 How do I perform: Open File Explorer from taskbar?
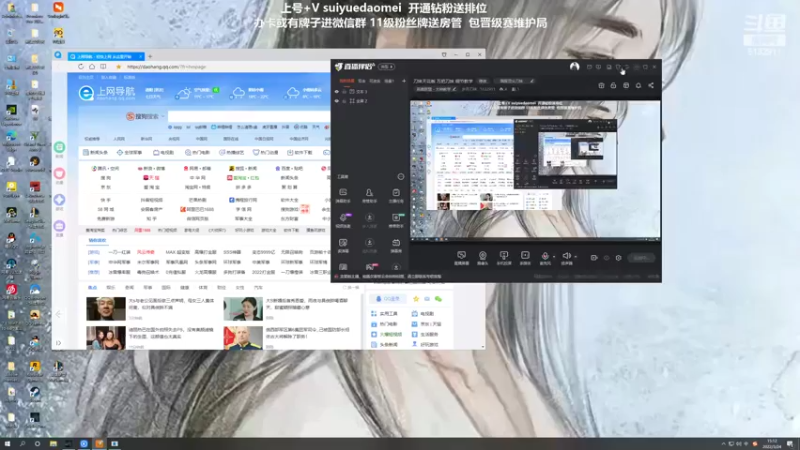53,444
